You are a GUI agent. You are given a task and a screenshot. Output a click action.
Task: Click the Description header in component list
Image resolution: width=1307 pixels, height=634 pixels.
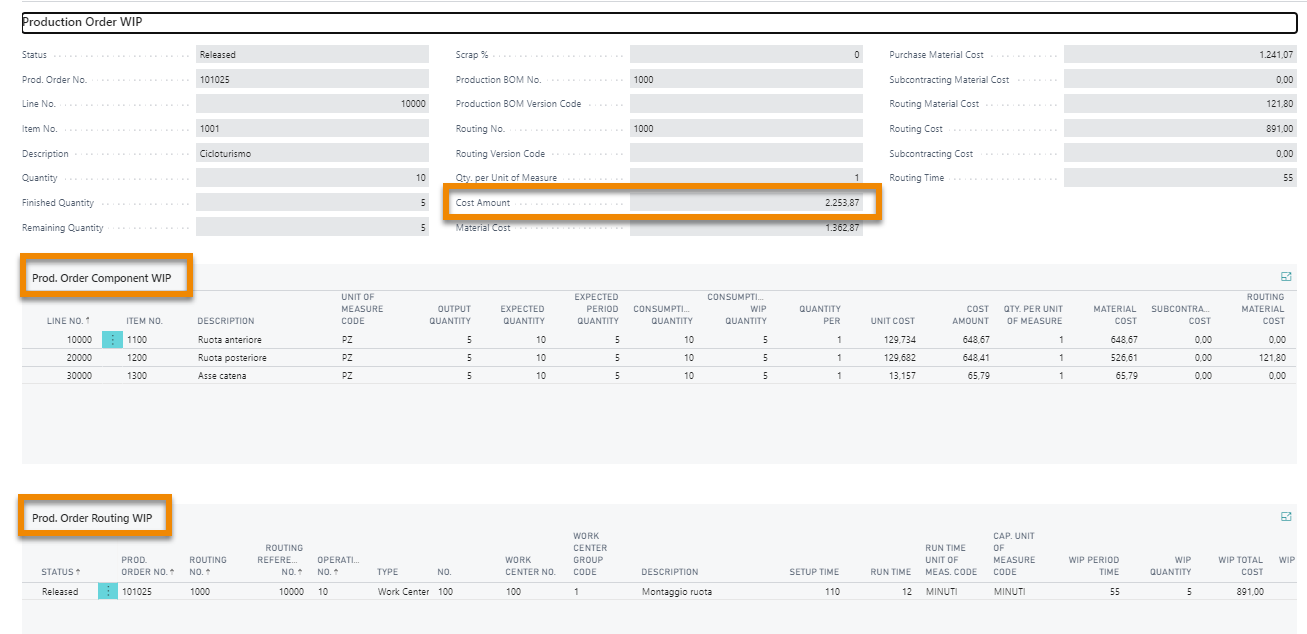(226, 321)
